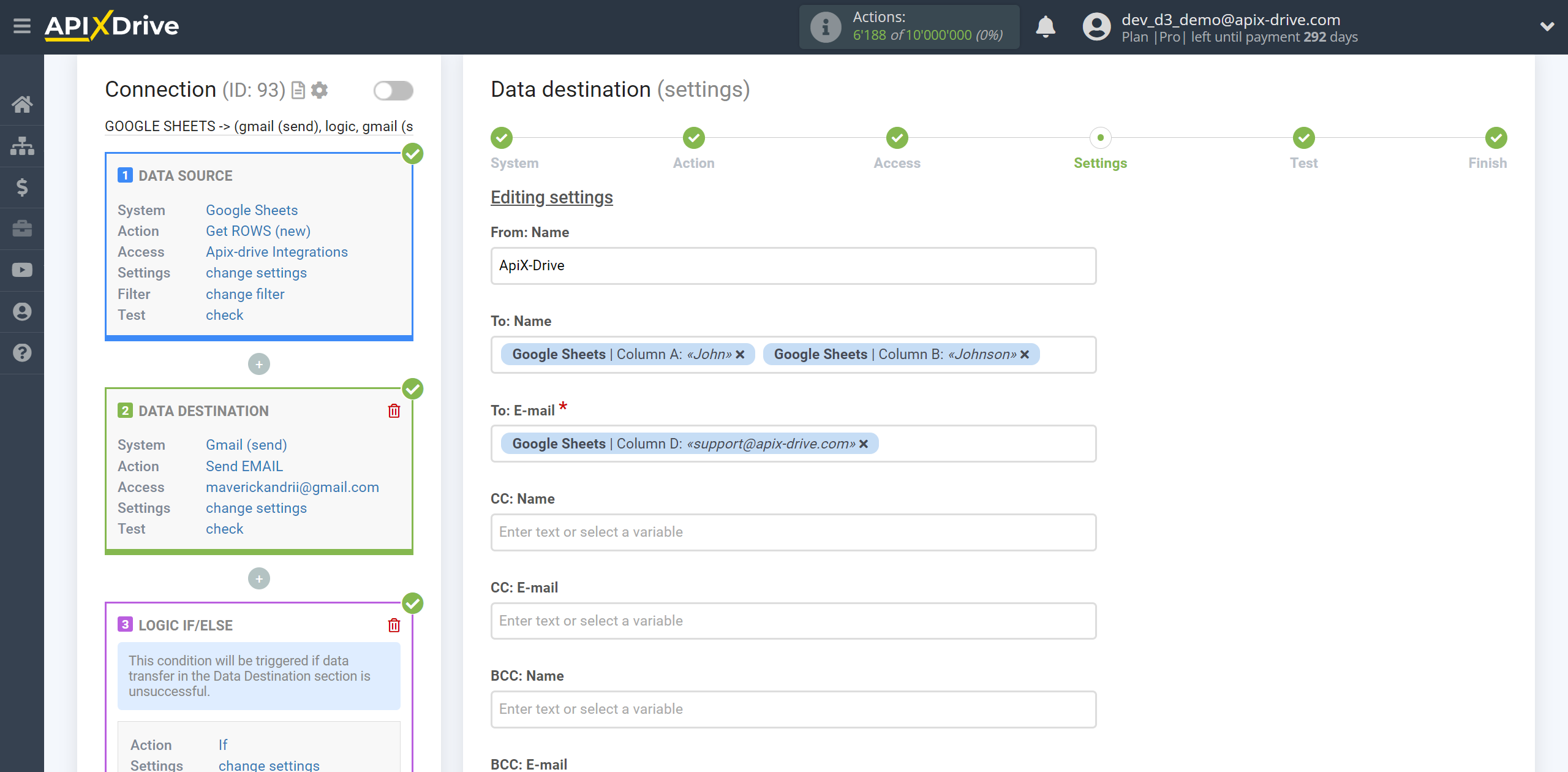Image resolution: width=1568 pixels, height=772 pixels.
Task: Open notifications bell
Action: (1046, 27)
